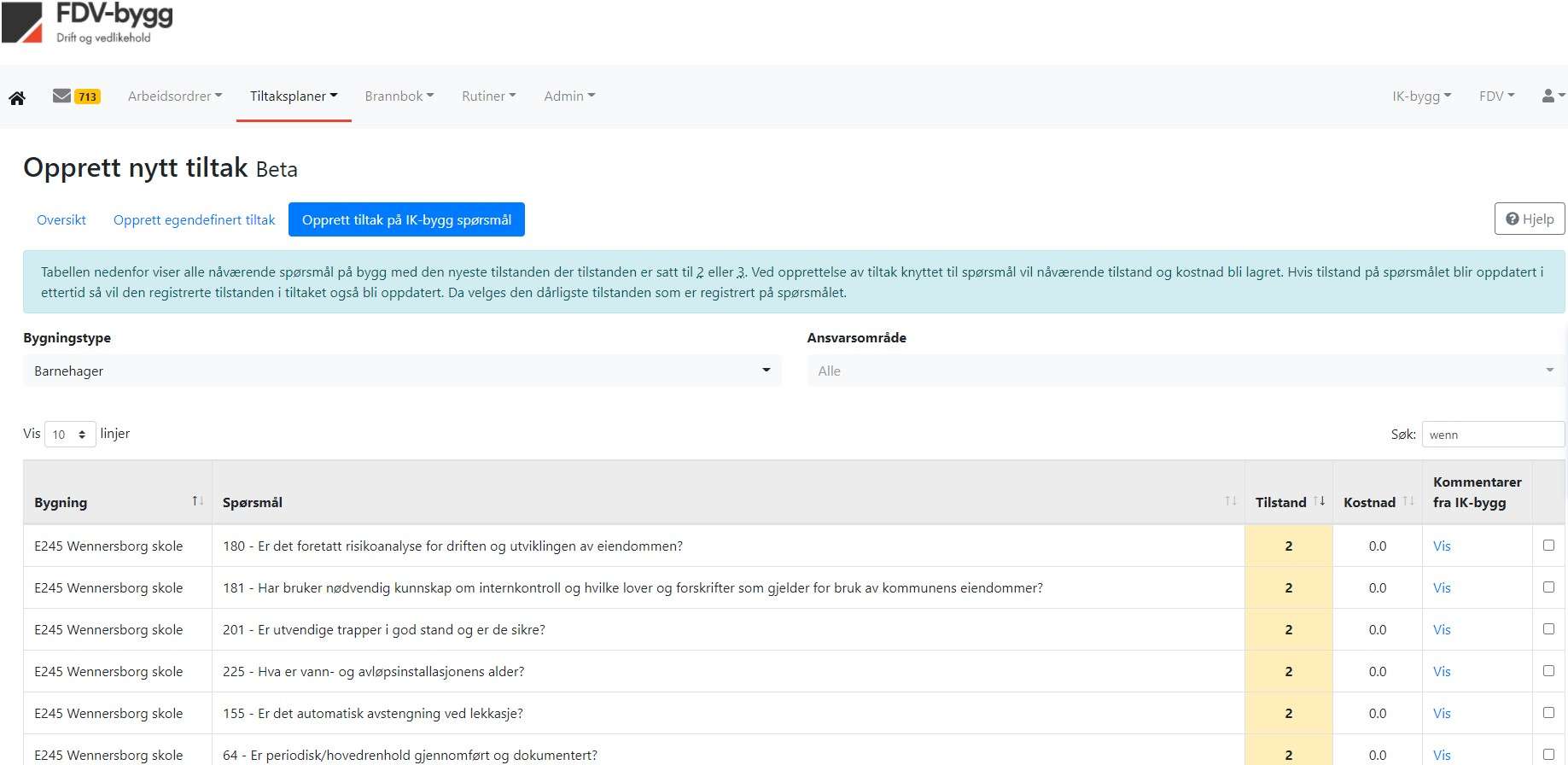Switch to the Oversikt tab

point(61,219)
